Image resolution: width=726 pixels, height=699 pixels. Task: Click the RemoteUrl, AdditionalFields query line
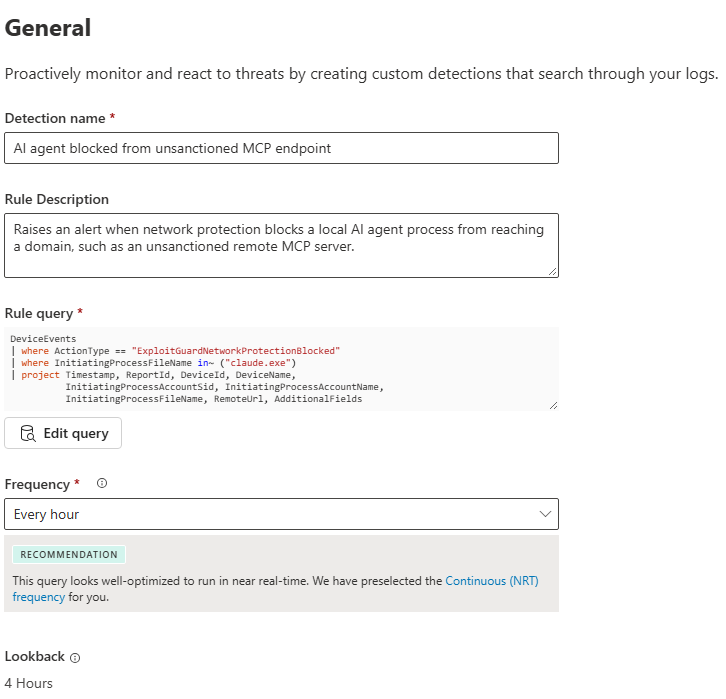pos(213,399)
